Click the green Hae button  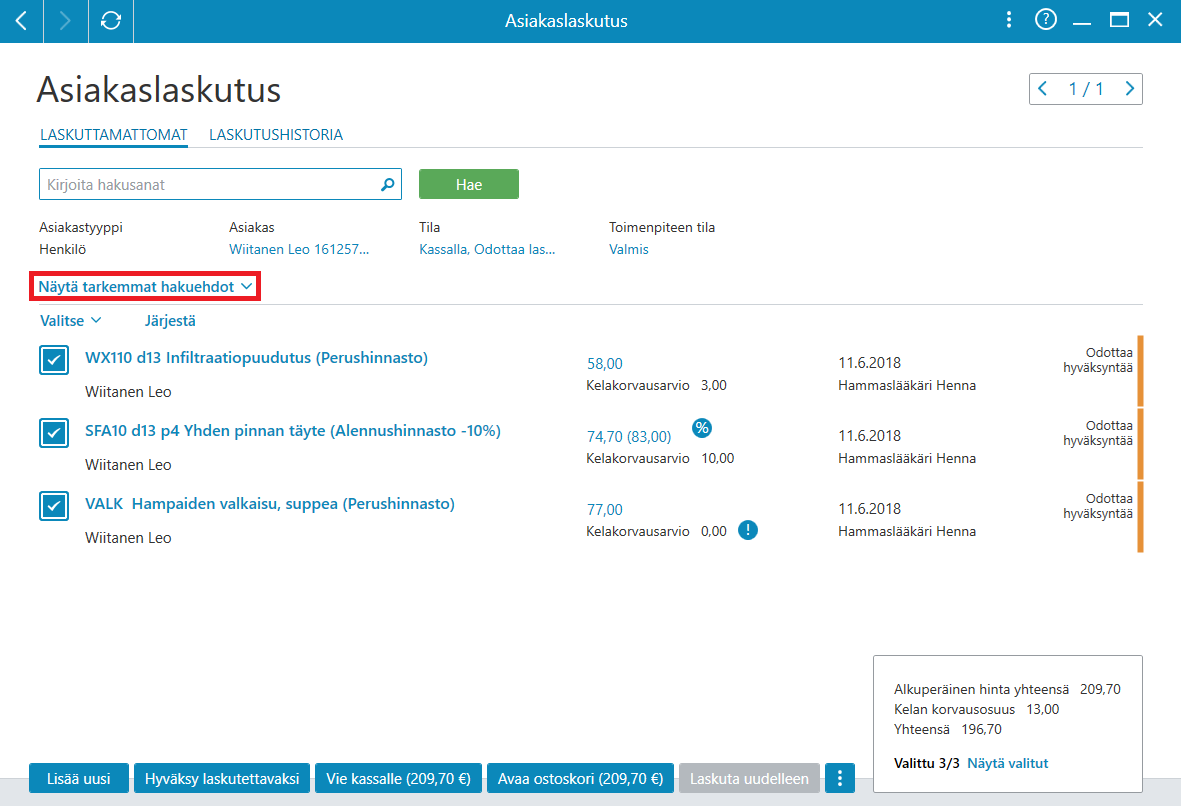point(468,185)
